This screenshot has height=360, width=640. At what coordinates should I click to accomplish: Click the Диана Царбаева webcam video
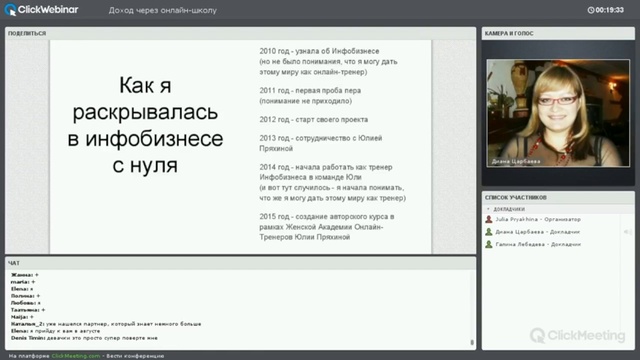(x=558, y=113)
